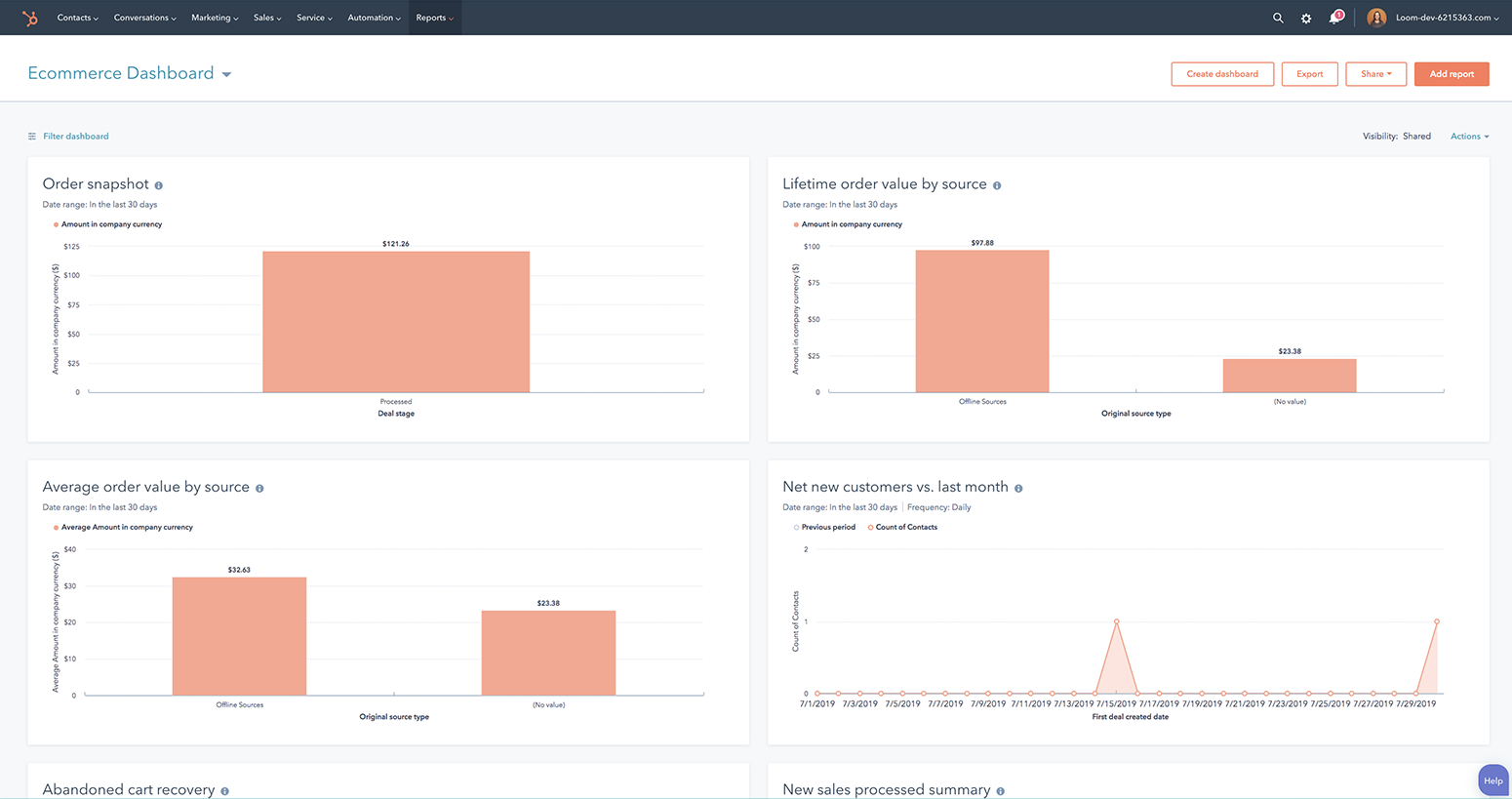
Task: Click the Add report button
Action: point(1451,74)
